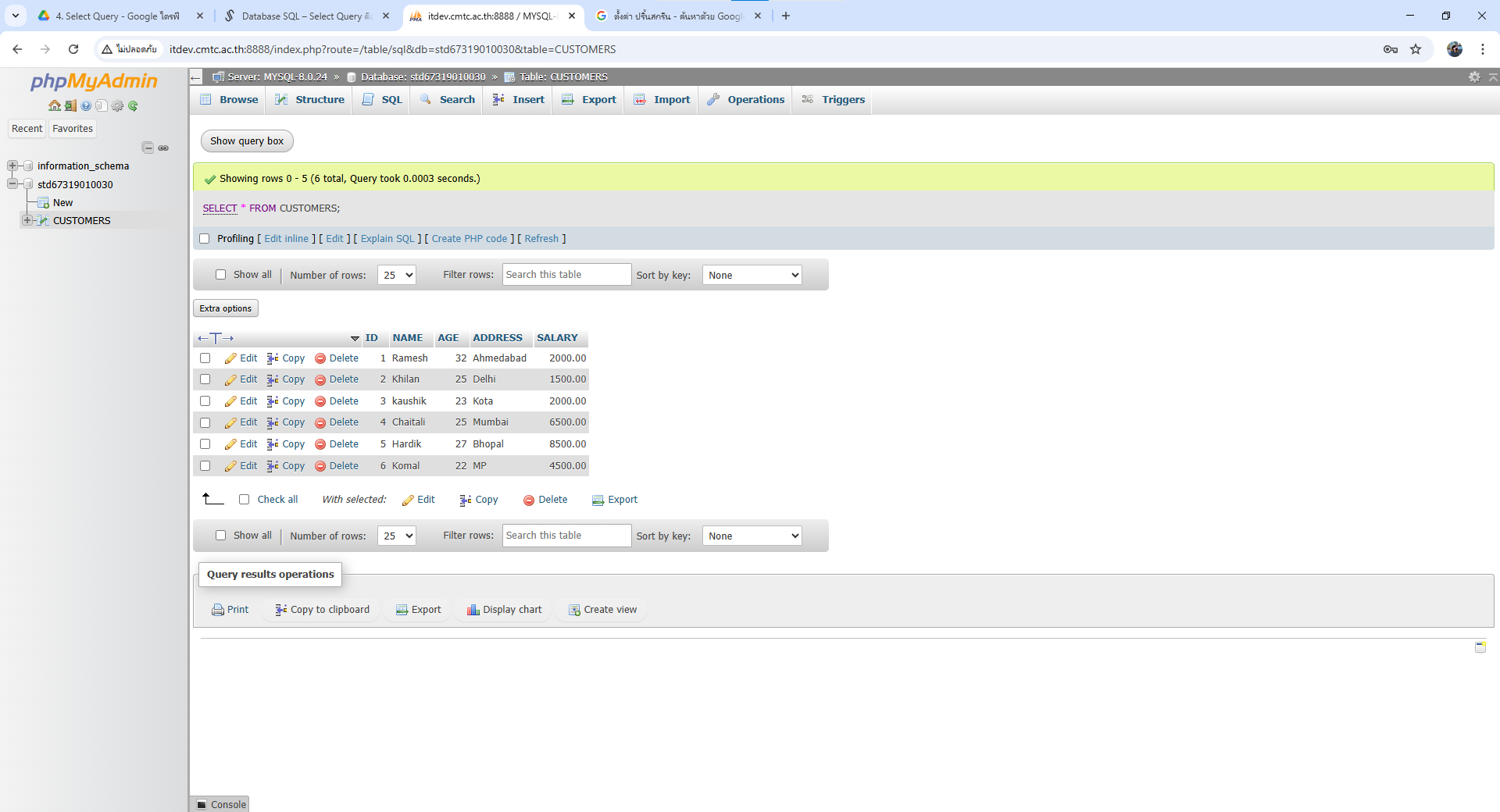The width and height of the screenshot is (1500, 812).
Task: Click the Log out door icon
Action: (x=70, y=105)
